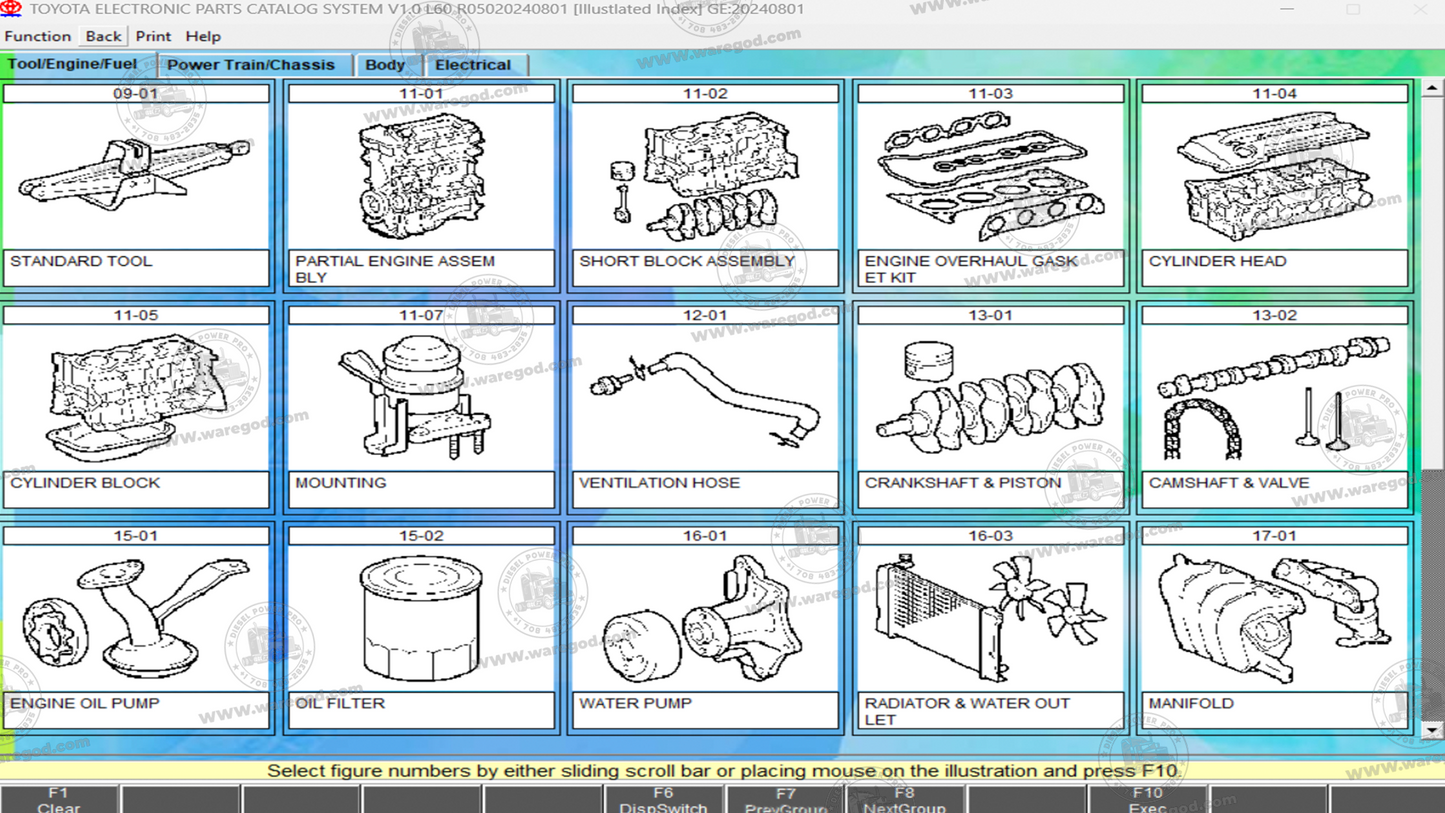
Task: Select the Cylinder Head illustration
Action: tap(1274, 177)
